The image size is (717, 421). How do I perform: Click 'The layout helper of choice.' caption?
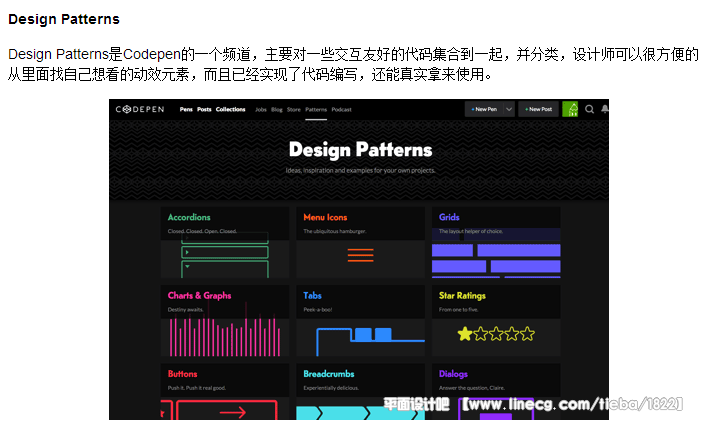tap(471, 231)
